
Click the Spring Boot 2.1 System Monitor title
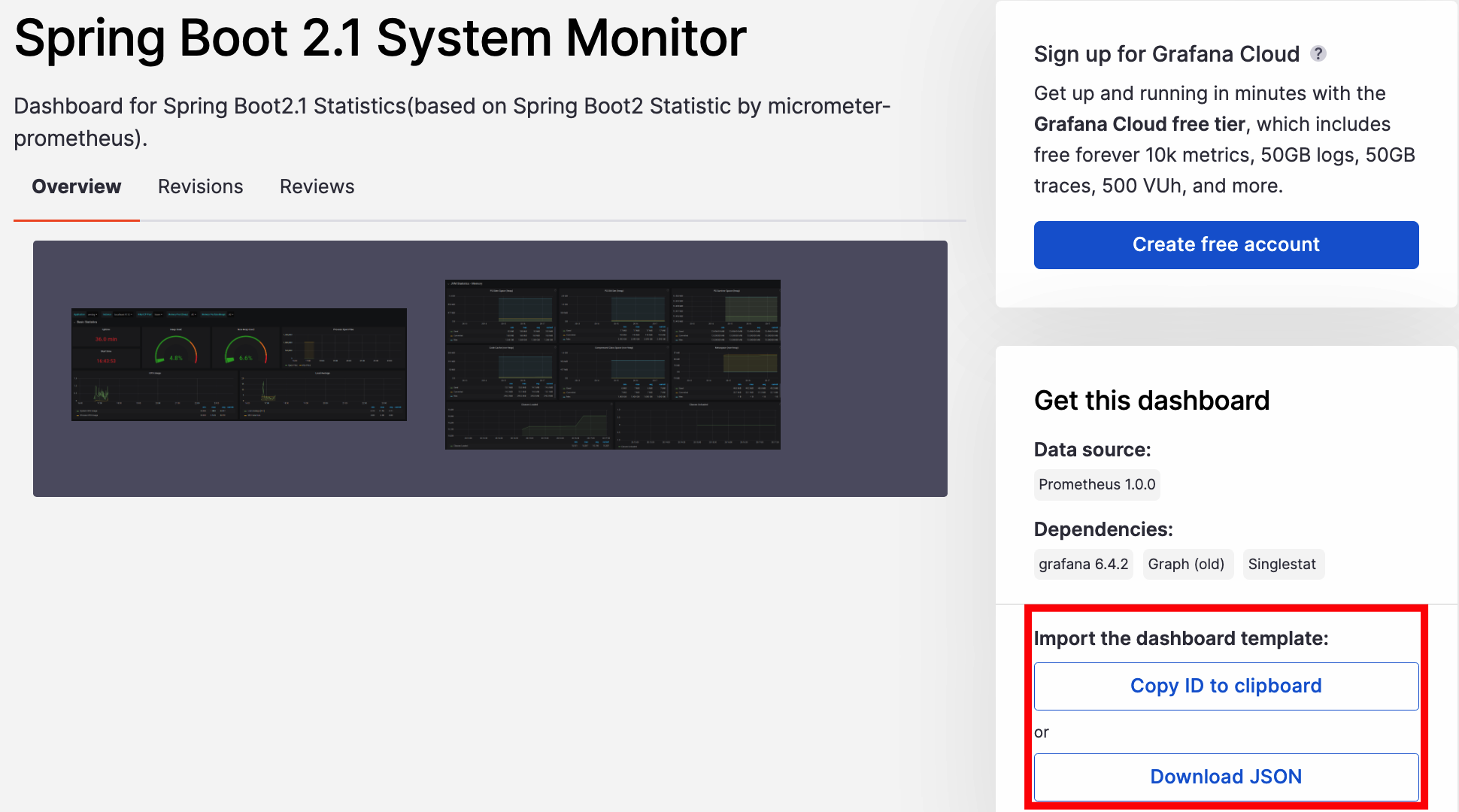[x=380, y=38]
